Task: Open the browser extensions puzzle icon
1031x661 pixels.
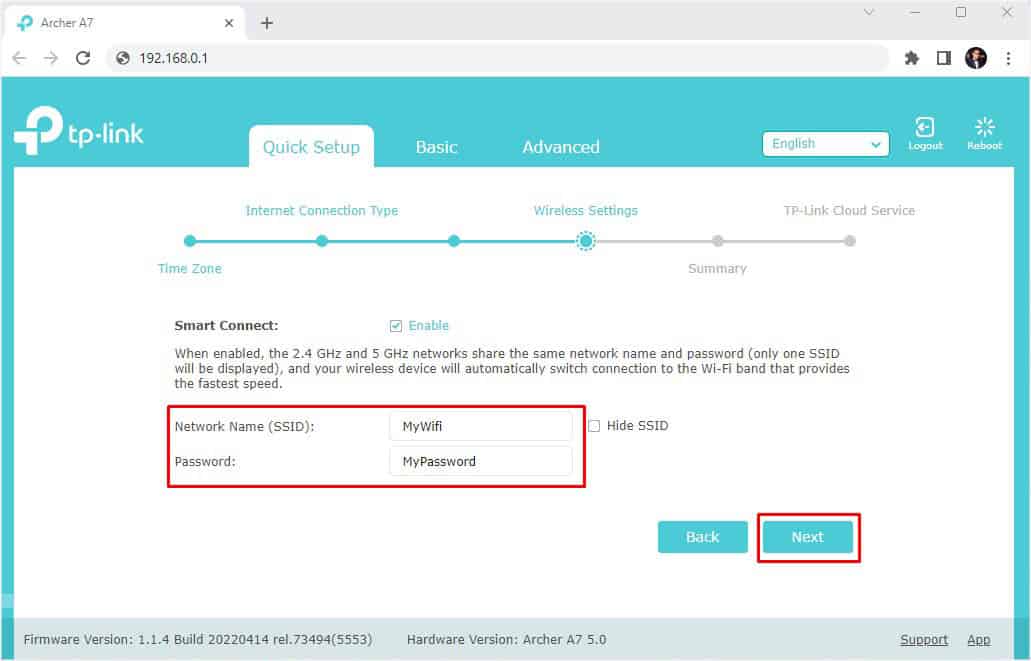Action: 911,58
